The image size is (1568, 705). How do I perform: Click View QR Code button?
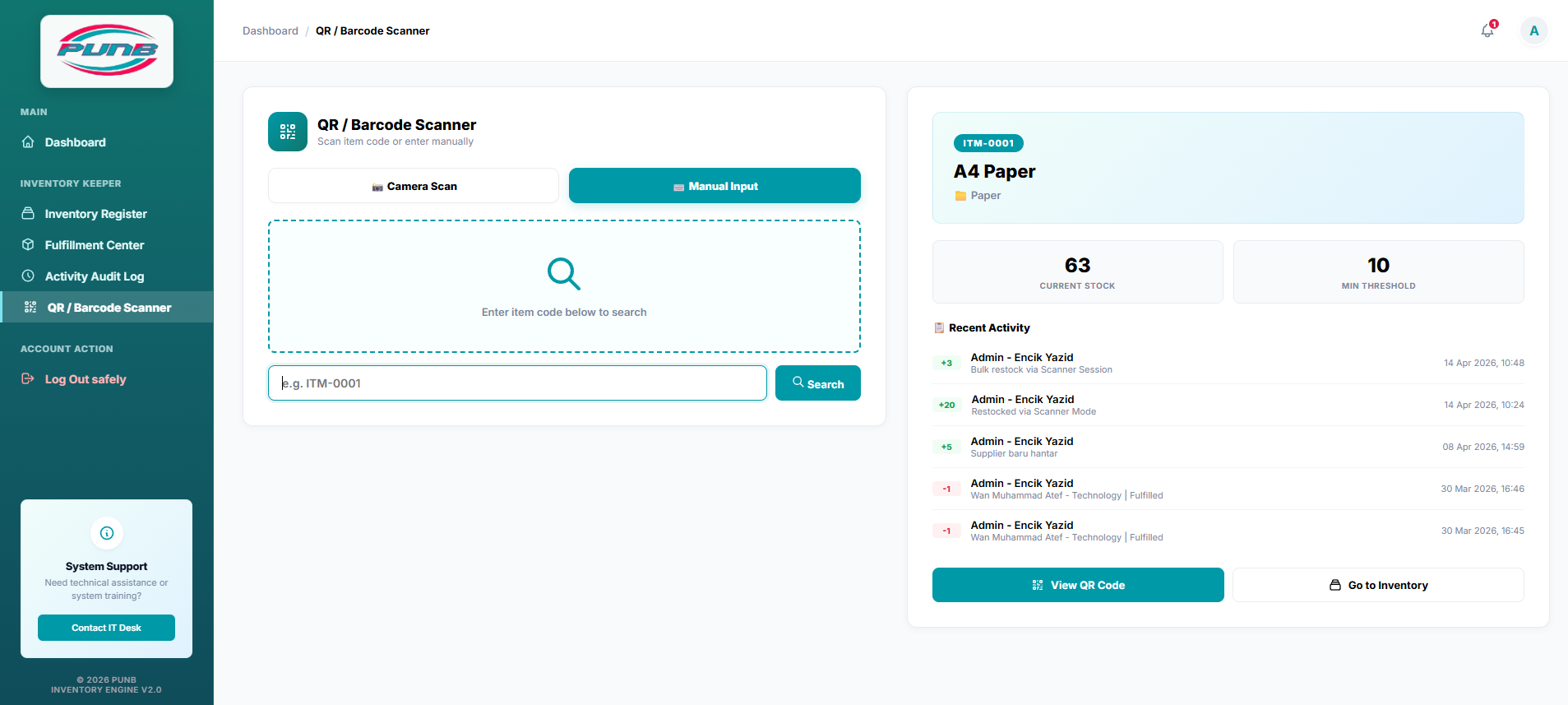[x=1078, y=585]
